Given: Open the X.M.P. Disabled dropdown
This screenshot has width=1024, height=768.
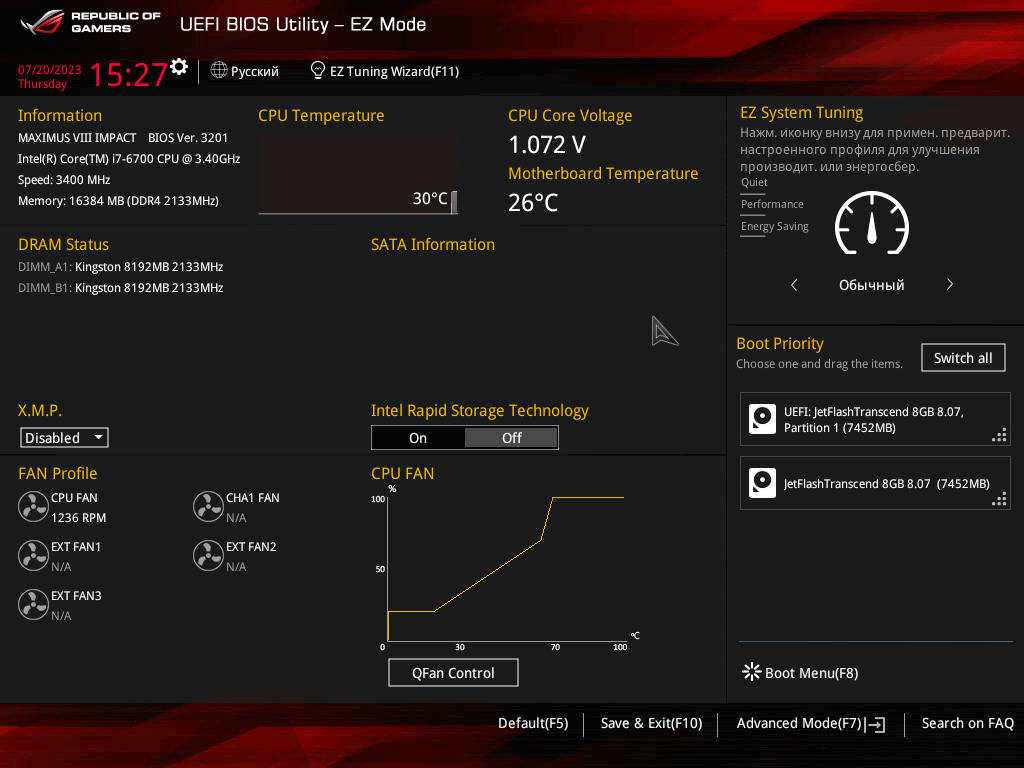Looking at the screenshot, I should [64, 438].
